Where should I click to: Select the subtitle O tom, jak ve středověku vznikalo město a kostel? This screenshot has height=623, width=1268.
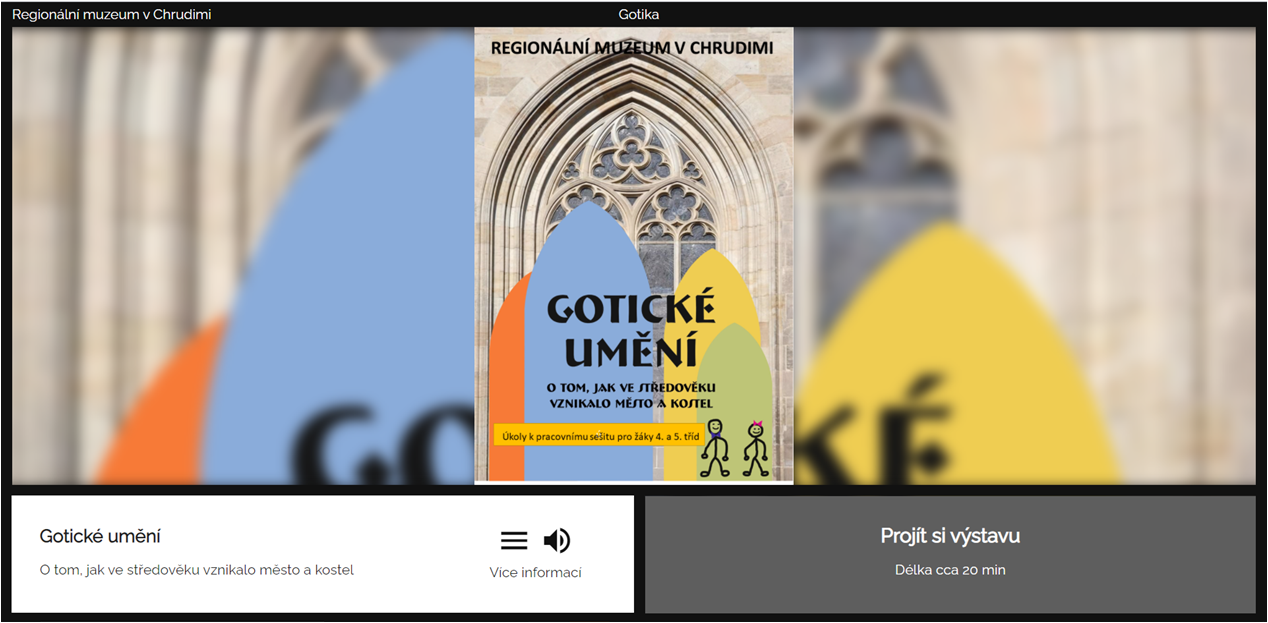[197, 570]
